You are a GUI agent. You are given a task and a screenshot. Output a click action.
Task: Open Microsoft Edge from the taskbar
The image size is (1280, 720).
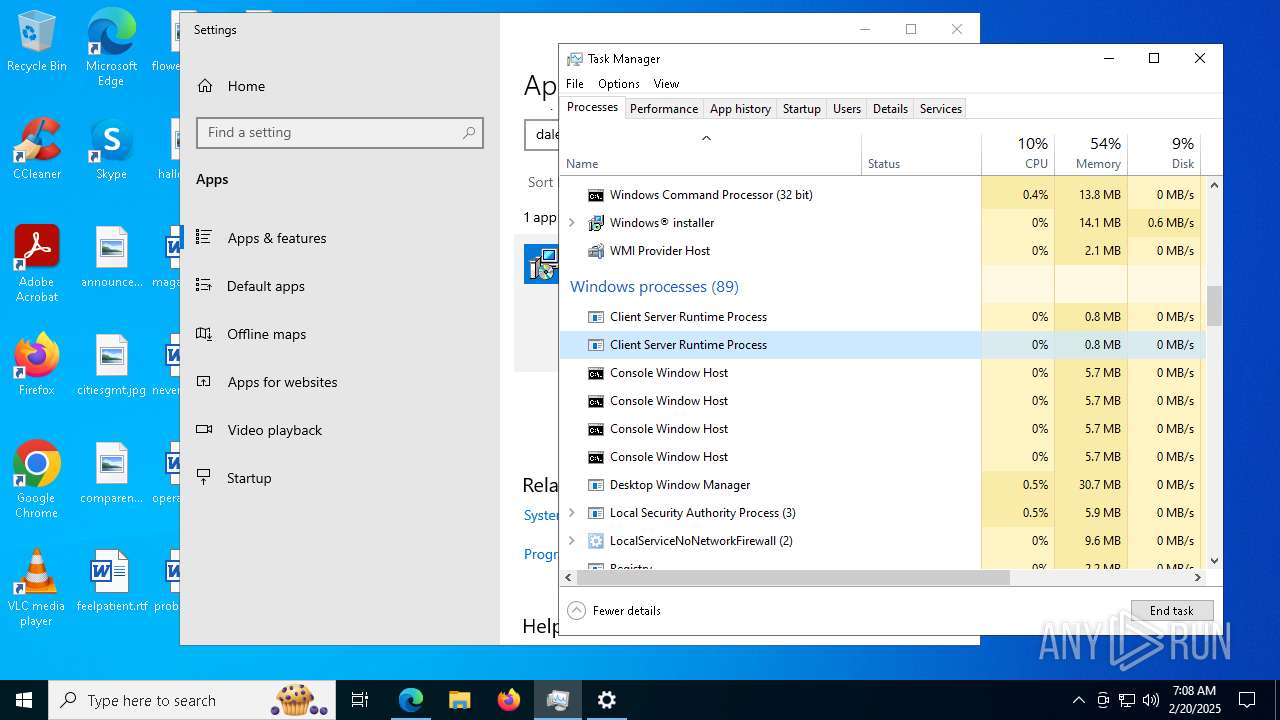[x=411, y=700]
